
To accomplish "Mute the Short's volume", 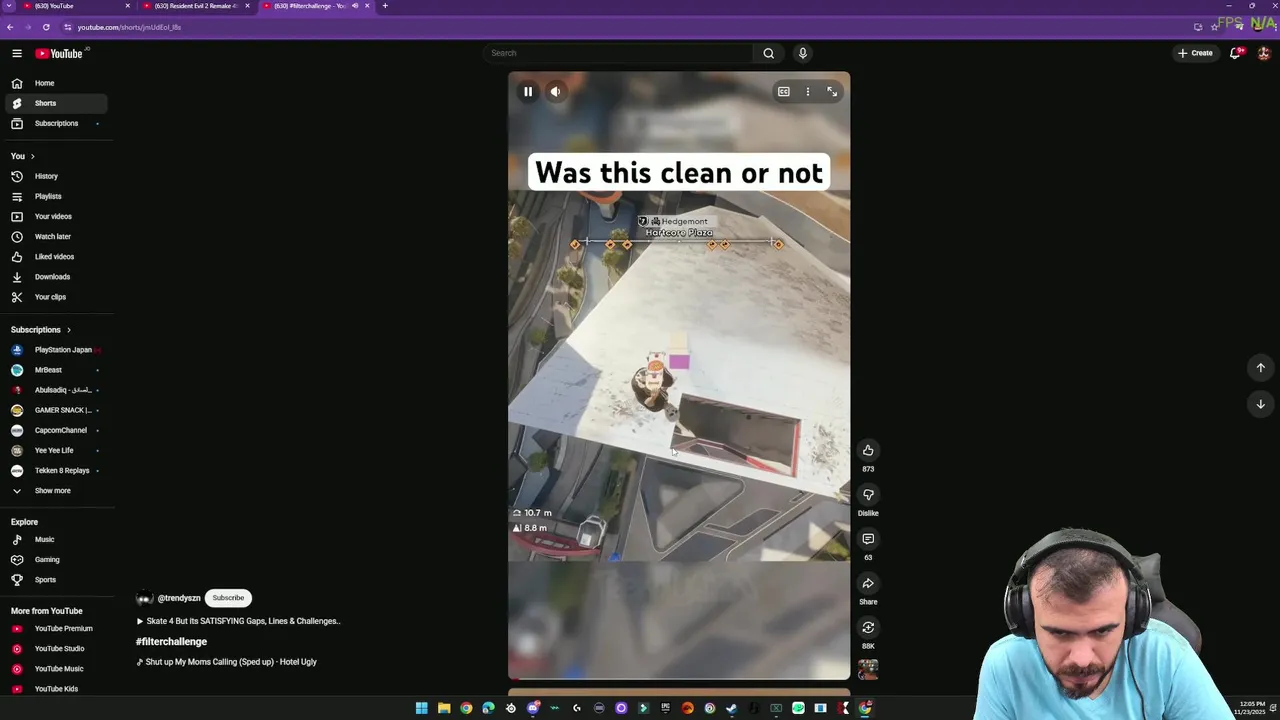I will (x=555, y=91).
